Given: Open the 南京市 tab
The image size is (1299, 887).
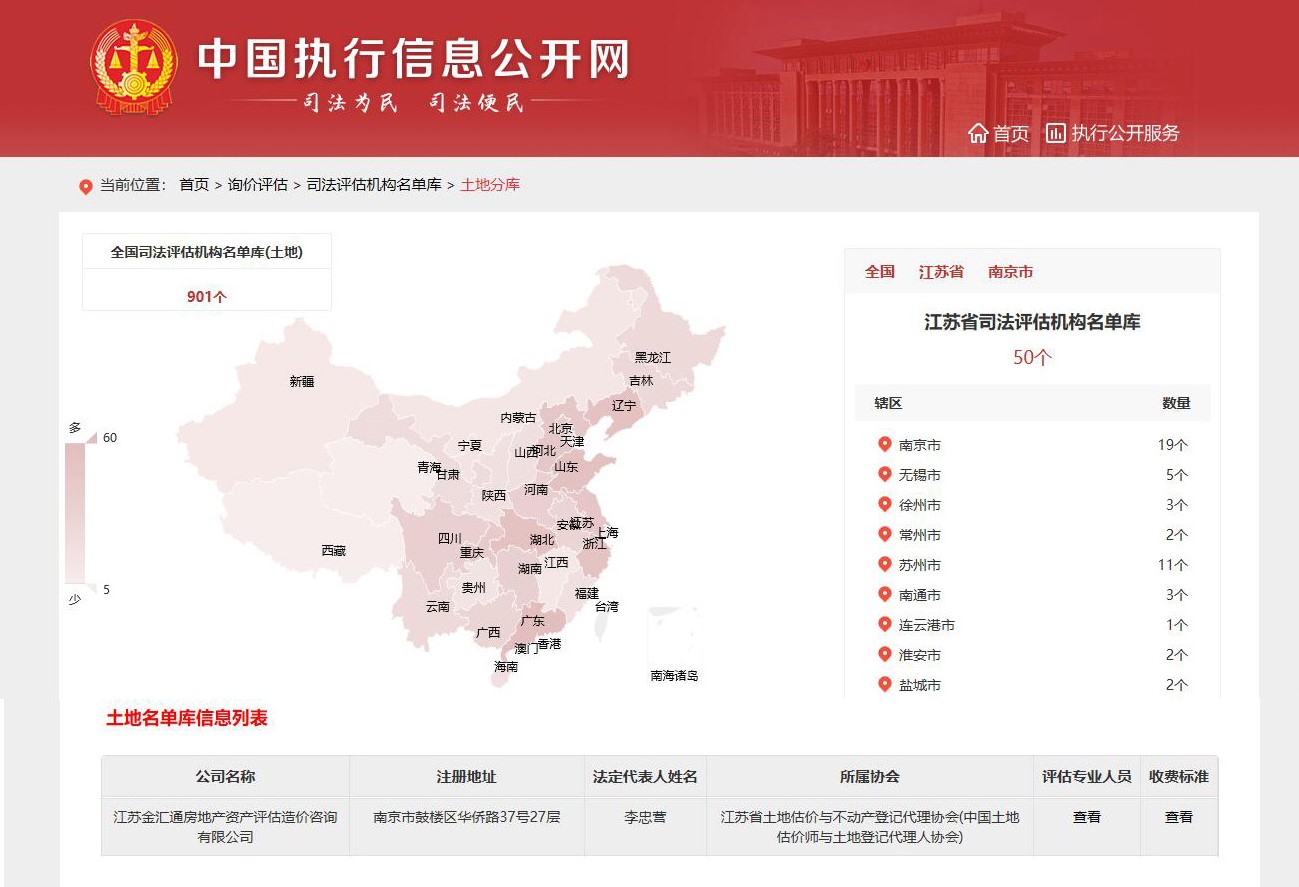Looking at the screenshot, I should [1010, 272].
